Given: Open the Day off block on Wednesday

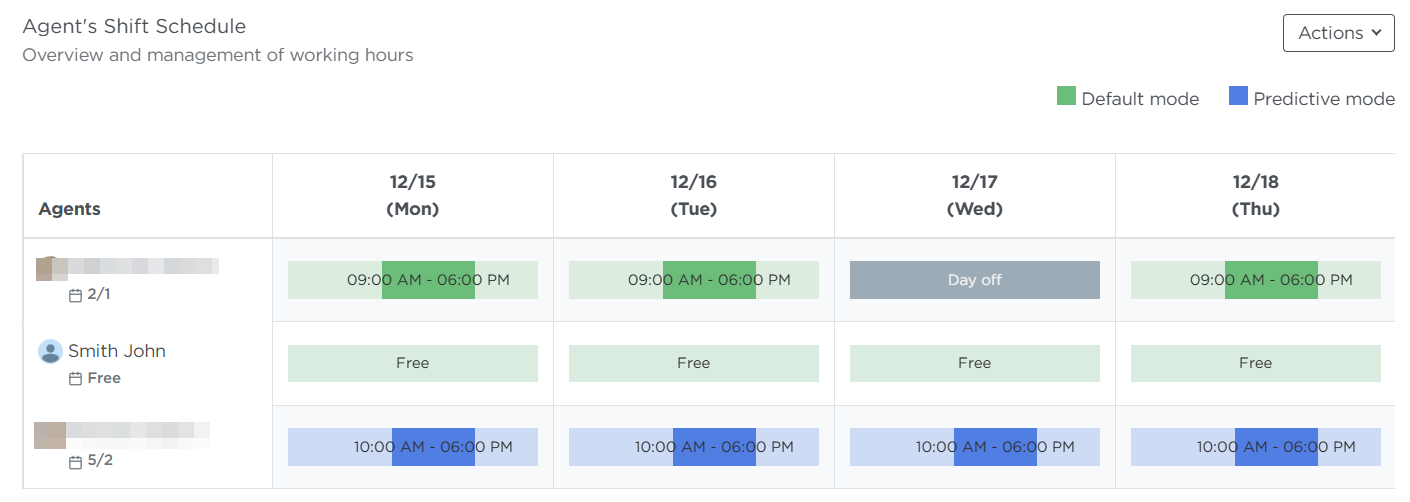Looking at the screenshot, I should pyautogui.click(x=974, y=280).
